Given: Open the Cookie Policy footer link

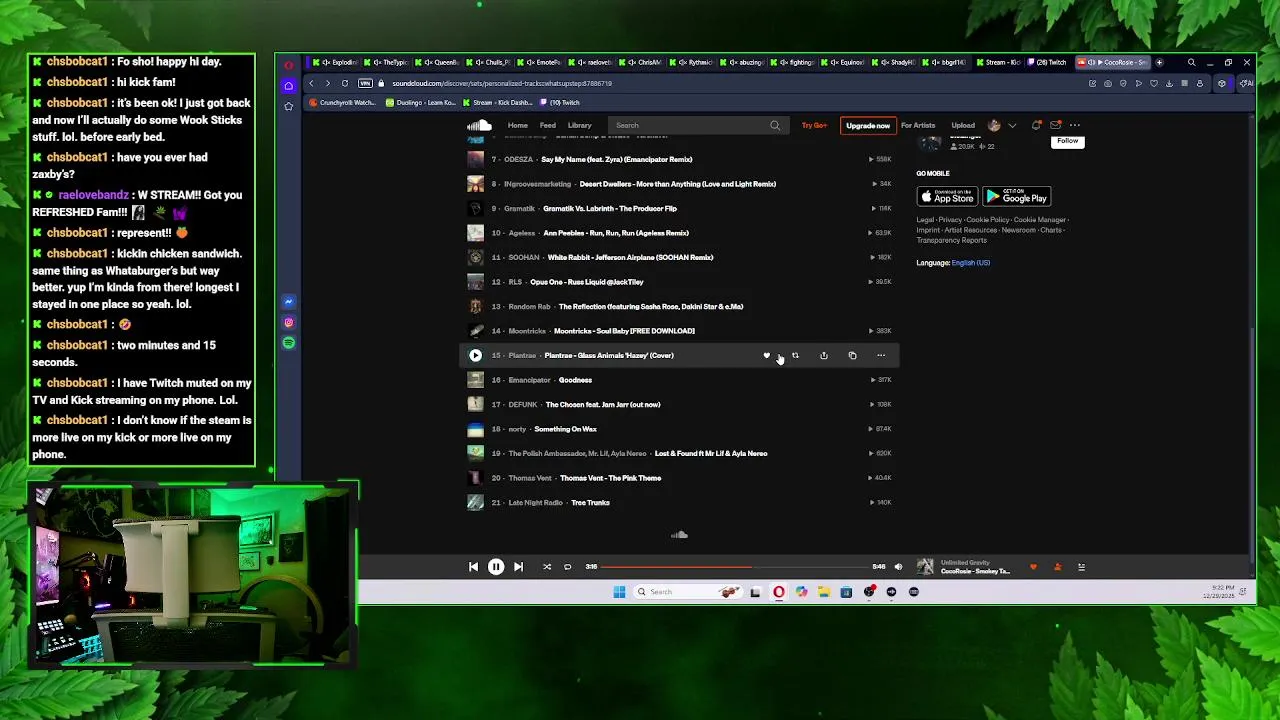Looking at the screenshot, I should point(987,220).
